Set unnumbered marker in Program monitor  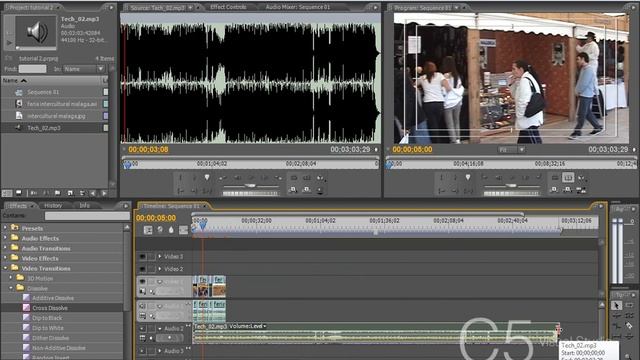(x=468, y=178)
